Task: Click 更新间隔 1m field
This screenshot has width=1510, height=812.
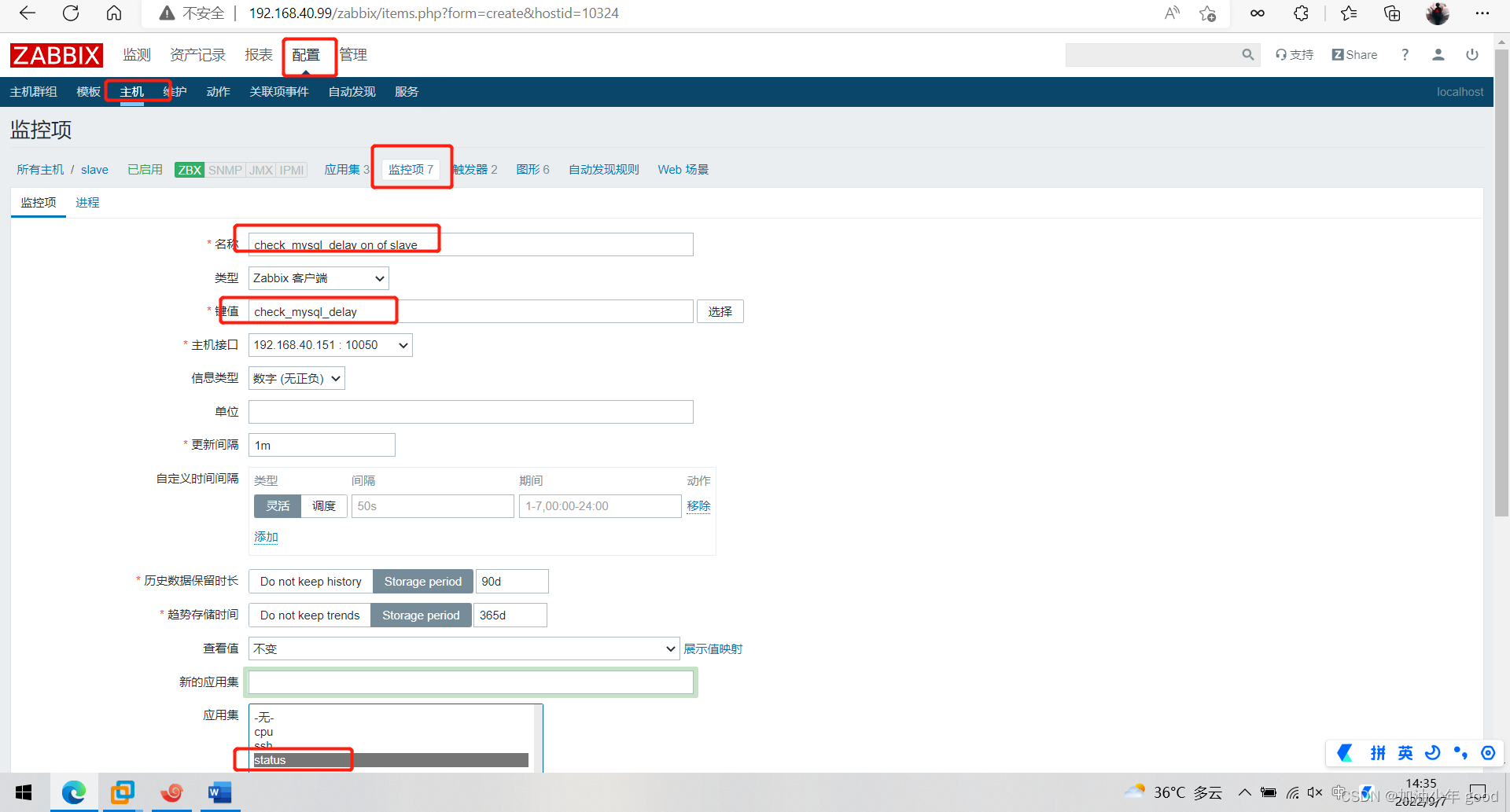Action: point(322,445)
